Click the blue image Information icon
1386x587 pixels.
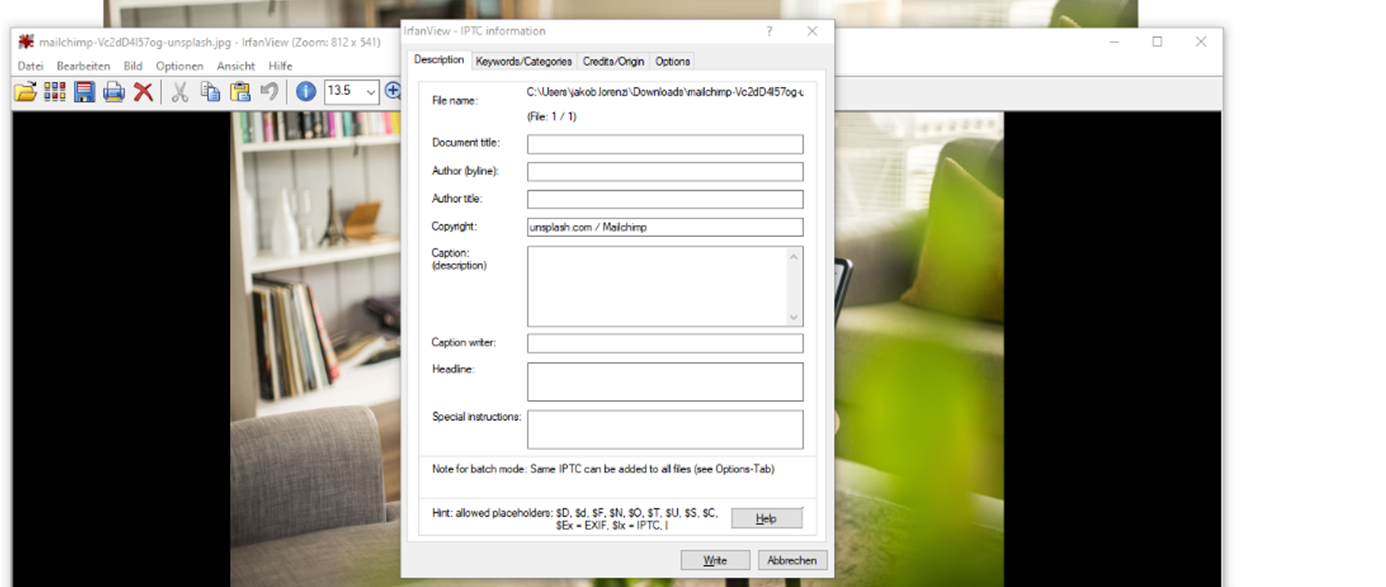[306, 92]
